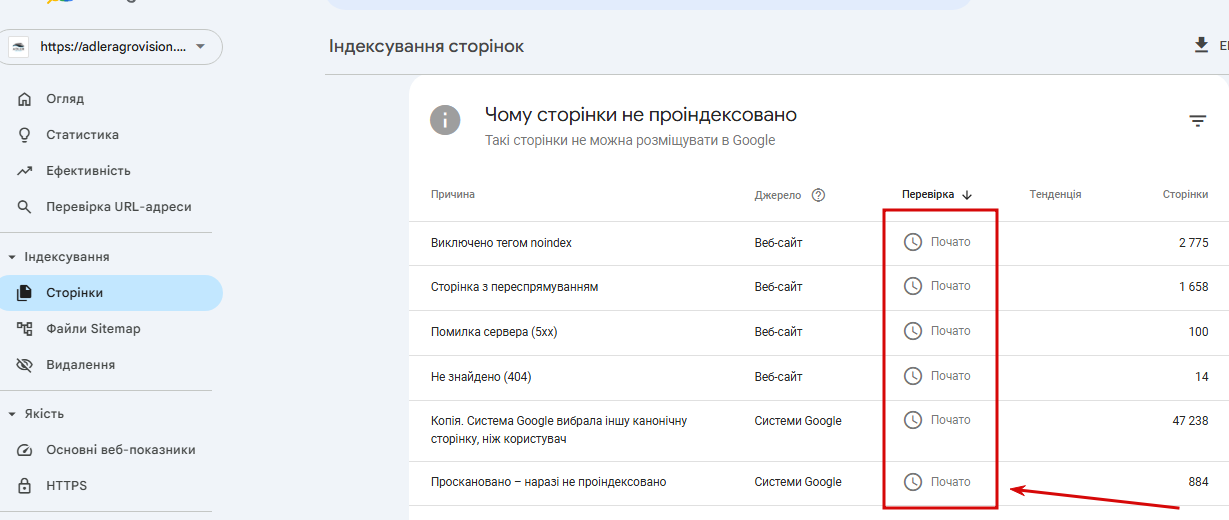Screen dimensions: 1229x520
Task: Click the help icon beside Джерело
Action: pyautogui.click(x=818, y=195)
